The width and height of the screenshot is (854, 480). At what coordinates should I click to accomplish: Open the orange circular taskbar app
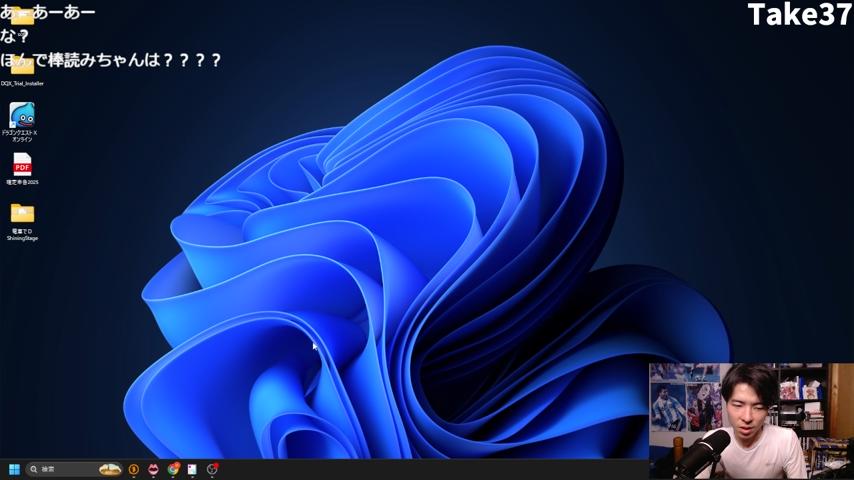pyautogui.click(x=133, y=469)
